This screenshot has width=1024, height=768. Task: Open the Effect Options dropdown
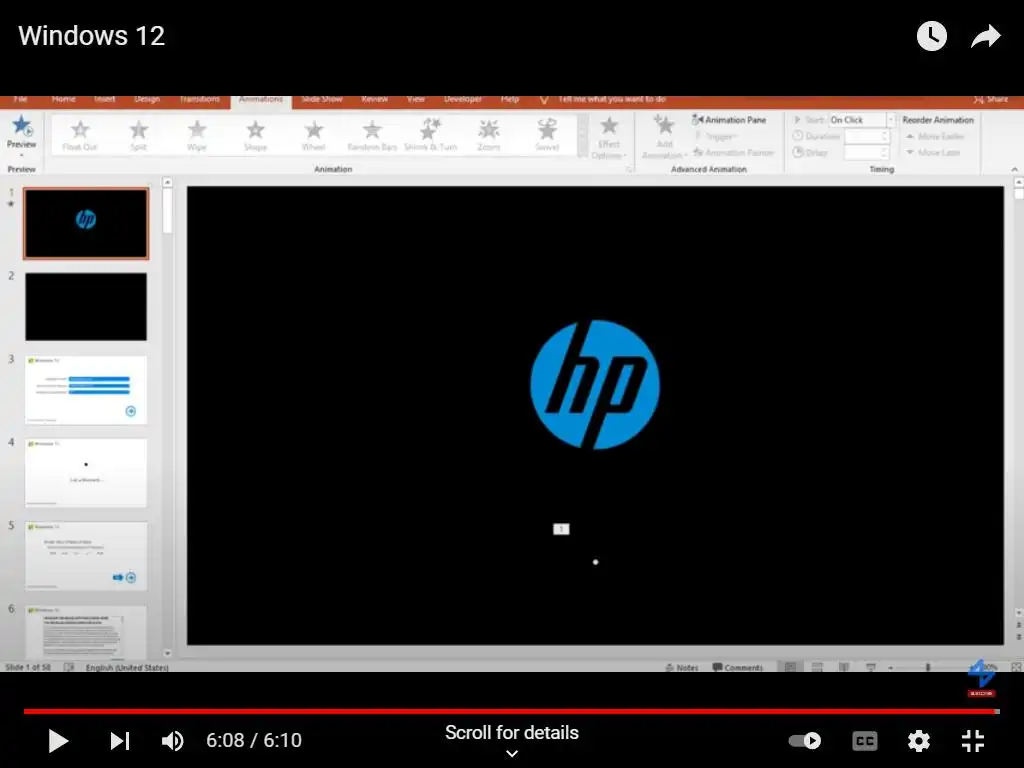(609, 137)
